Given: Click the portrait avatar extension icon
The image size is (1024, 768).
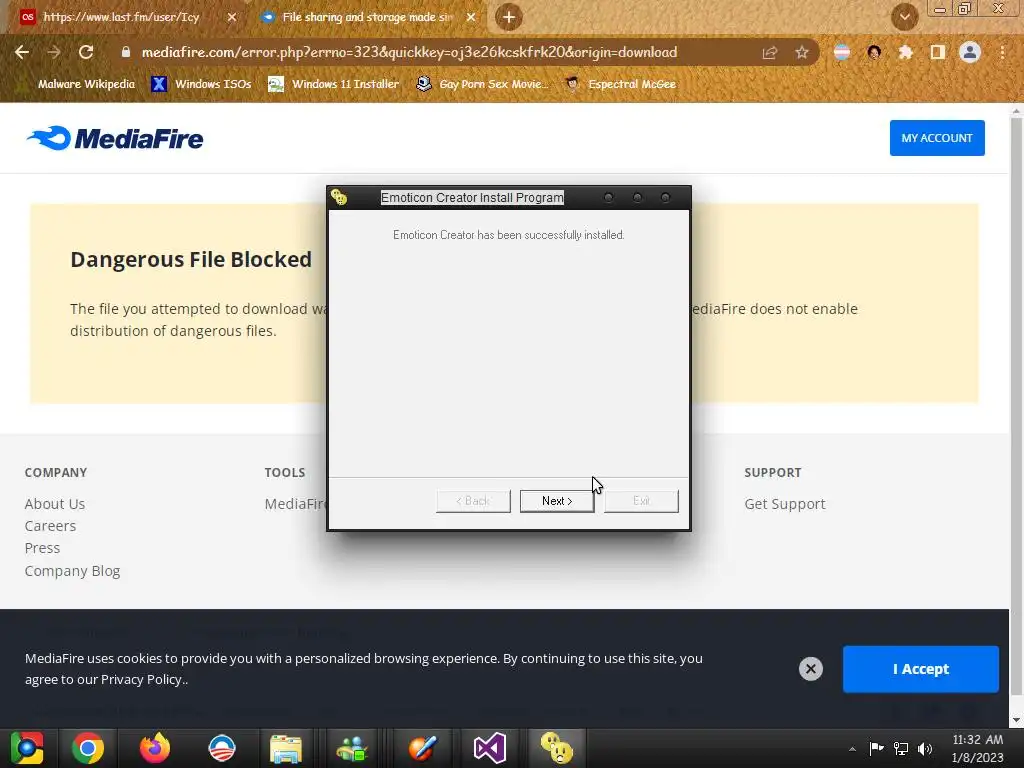Looking at the screenshot, I should tap(874, 52).
